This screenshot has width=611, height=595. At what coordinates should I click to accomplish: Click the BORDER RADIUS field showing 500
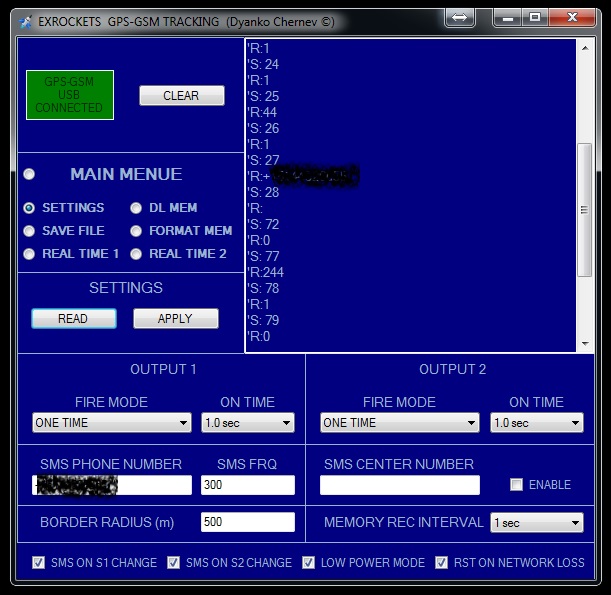248,522
